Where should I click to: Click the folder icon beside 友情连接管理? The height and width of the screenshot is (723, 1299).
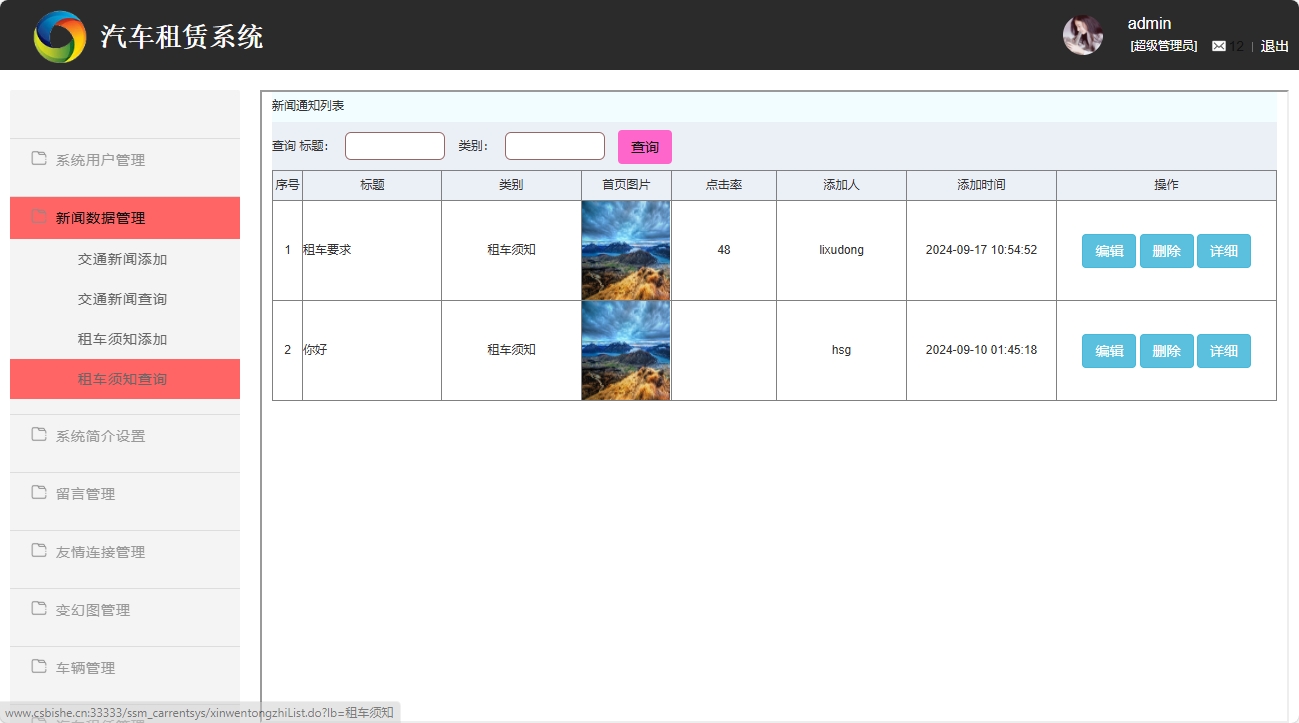[x=39, y=550]
